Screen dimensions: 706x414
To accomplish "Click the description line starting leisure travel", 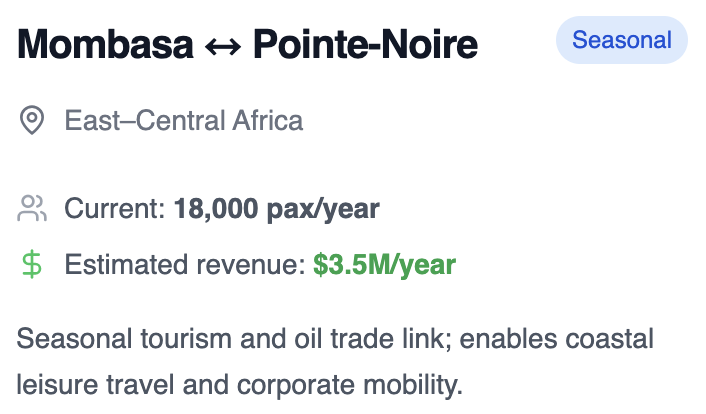I will coord(240,385).
